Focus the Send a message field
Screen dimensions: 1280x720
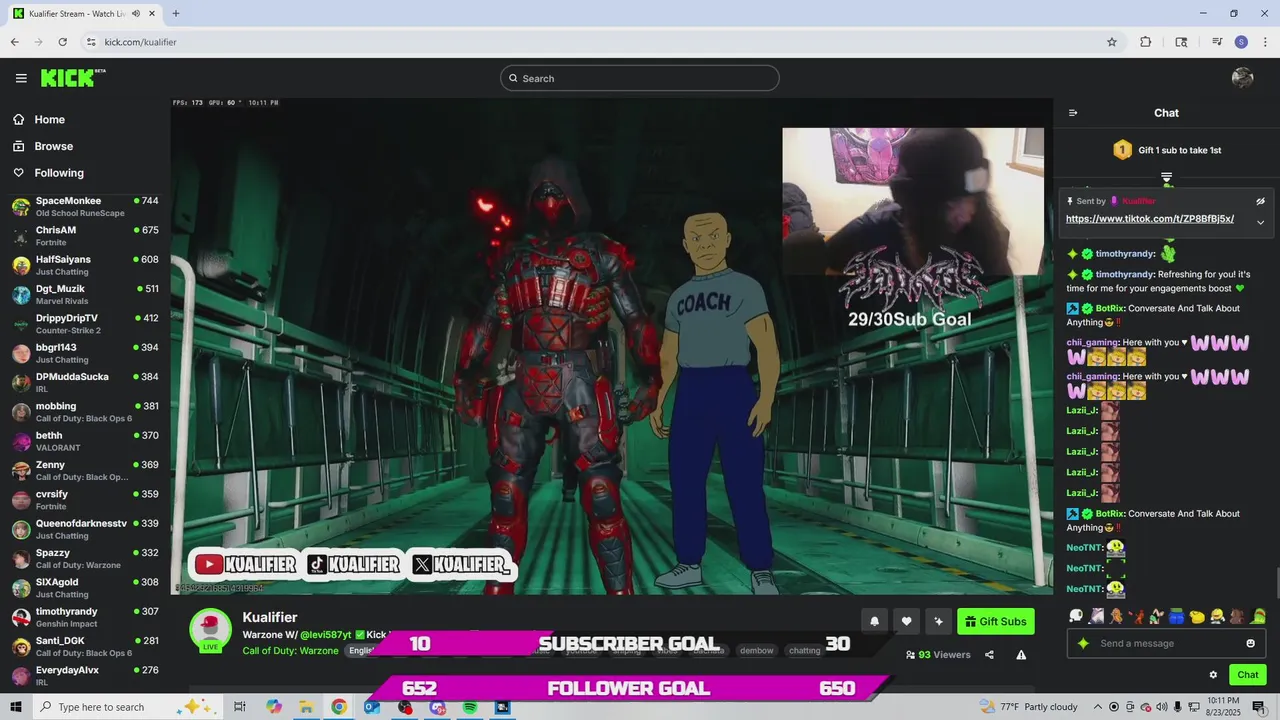(x=1166, y=643)
